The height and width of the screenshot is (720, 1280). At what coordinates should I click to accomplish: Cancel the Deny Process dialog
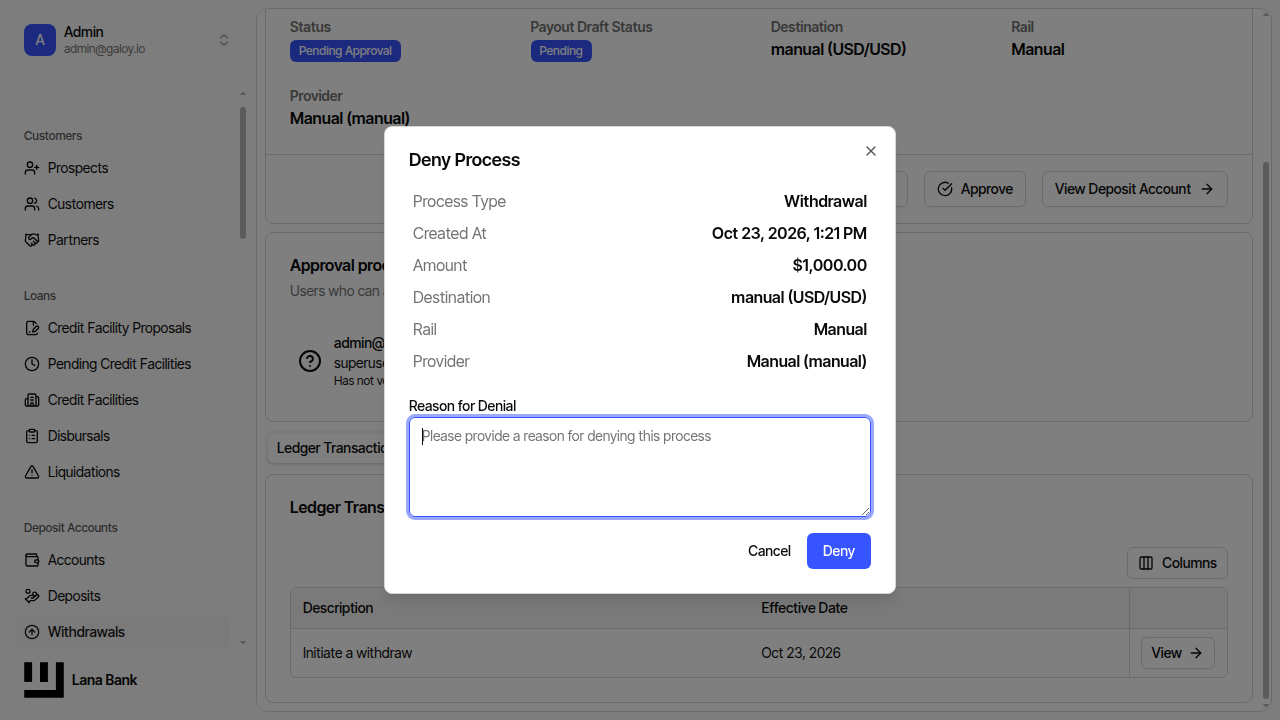coord(769,551)
